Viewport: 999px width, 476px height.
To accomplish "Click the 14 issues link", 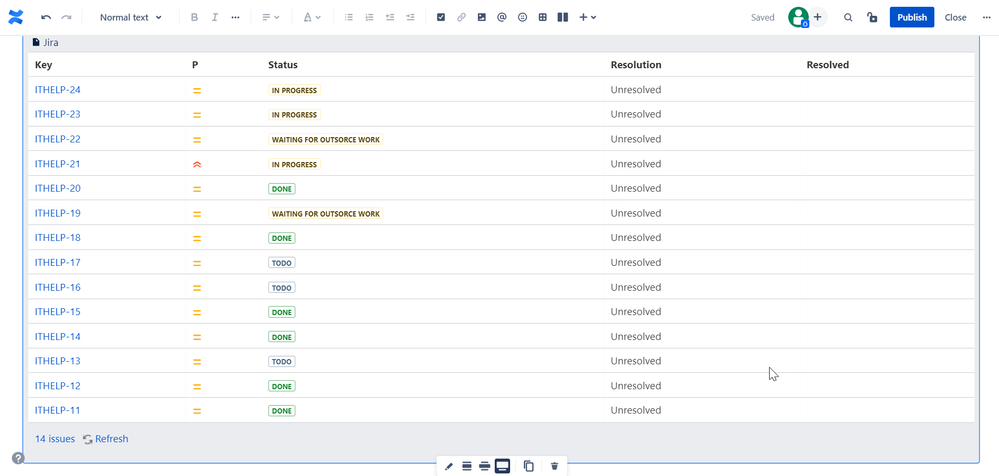I will click(x=55, y=439).
